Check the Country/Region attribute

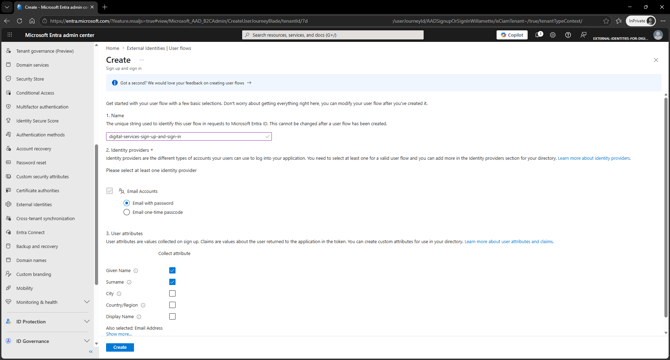[x=172, y=305]
